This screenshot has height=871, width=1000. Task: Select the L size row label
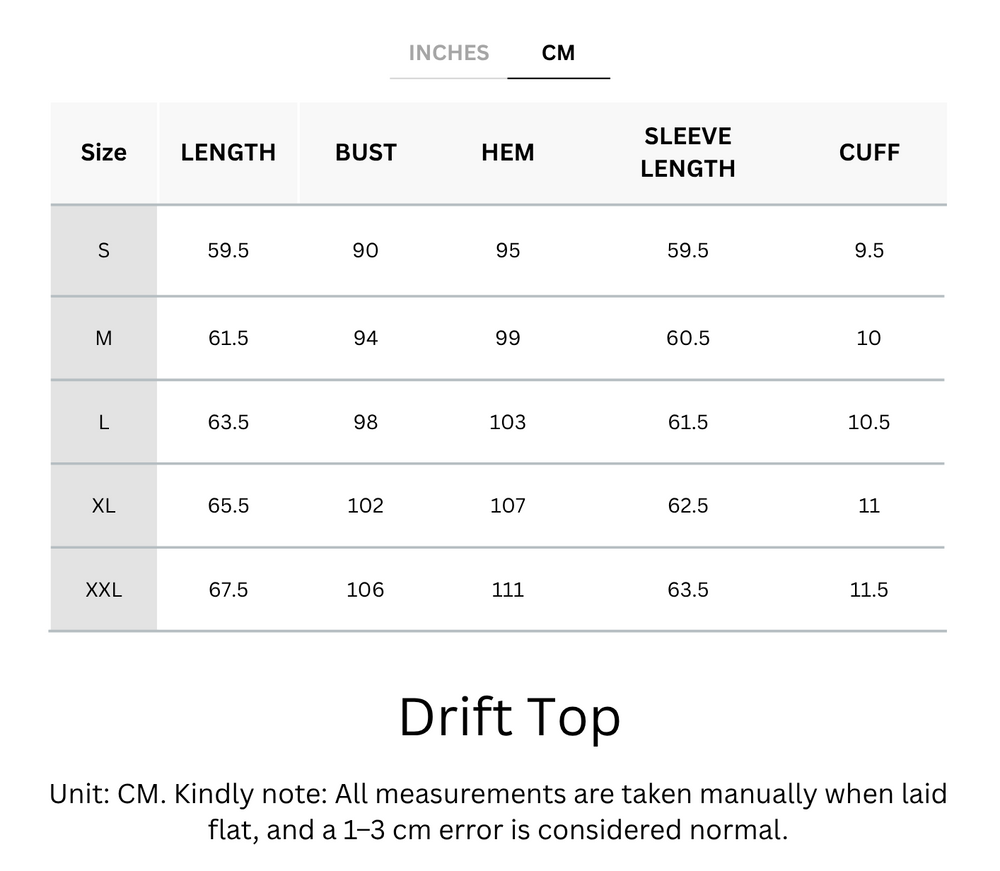(x=103, y=421)
